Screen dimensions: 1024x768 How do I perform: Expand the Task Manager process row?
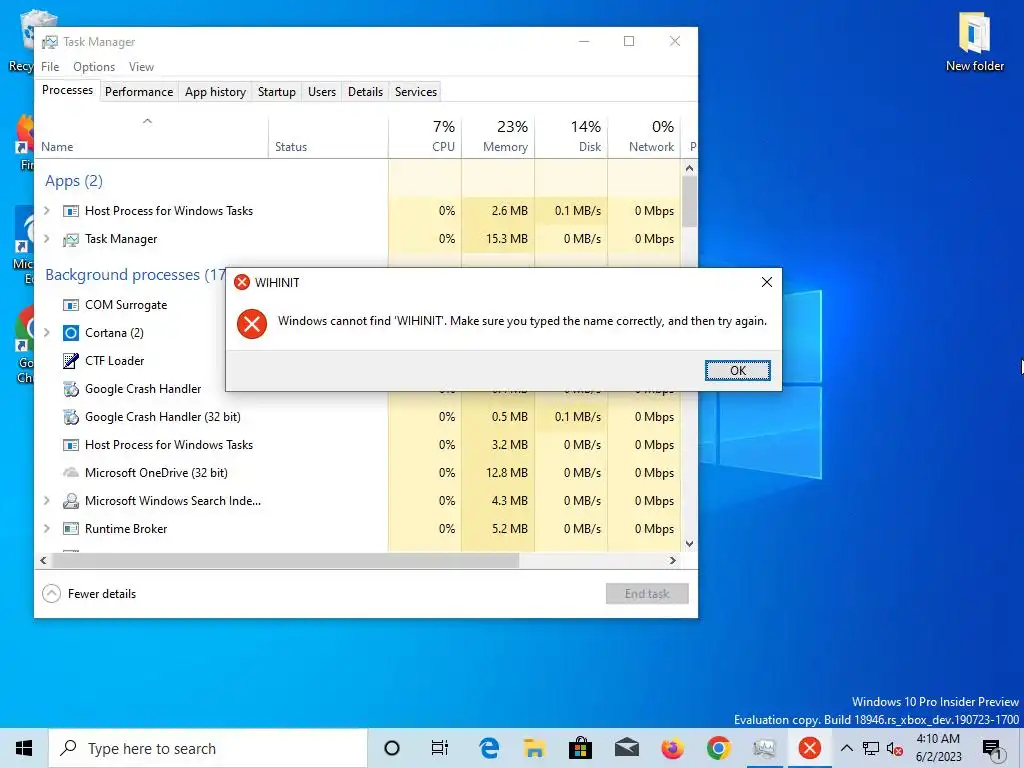coord(46,238)
